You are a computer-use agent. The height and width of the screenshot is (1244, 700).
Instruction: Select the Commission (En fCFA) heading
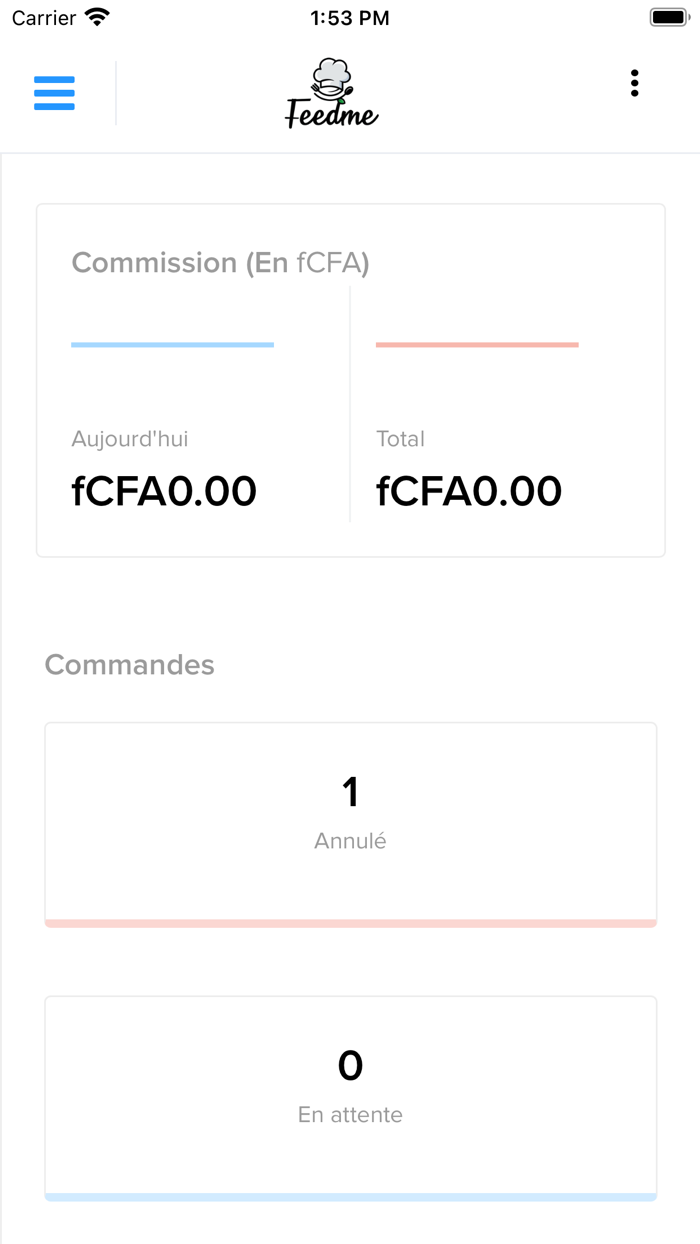(x=221, y=263)
